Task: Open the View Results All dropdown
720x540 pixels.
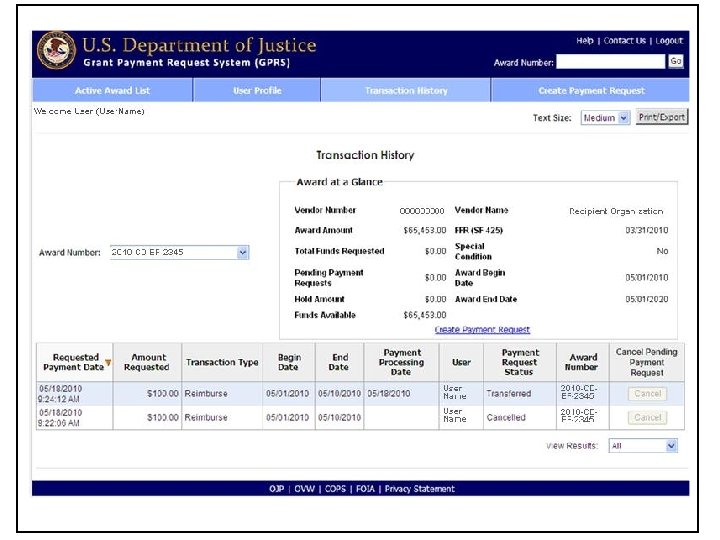Action: pos(643,445)
